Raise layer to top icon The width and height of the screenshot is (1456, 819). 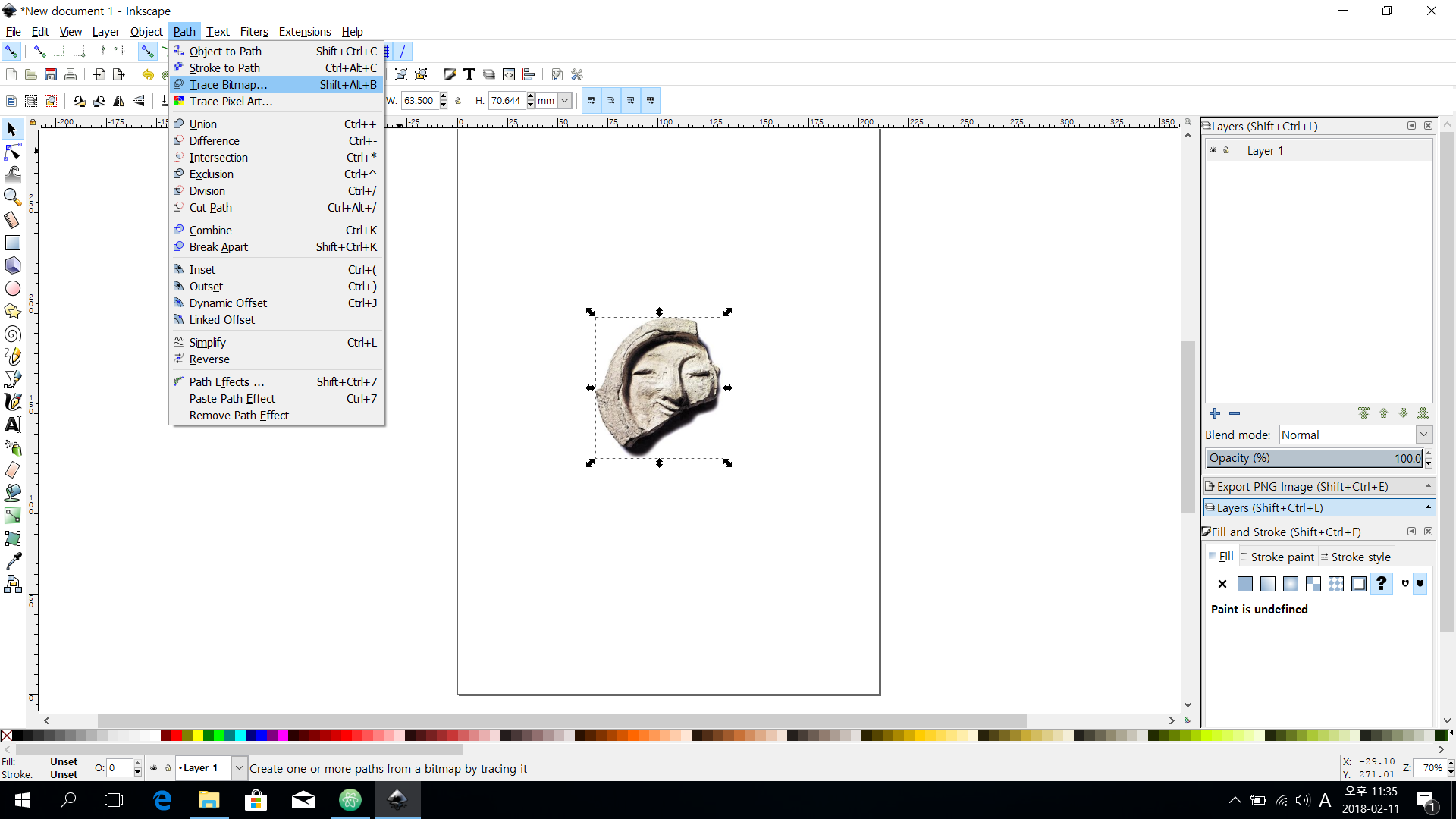click(1363, 413)
